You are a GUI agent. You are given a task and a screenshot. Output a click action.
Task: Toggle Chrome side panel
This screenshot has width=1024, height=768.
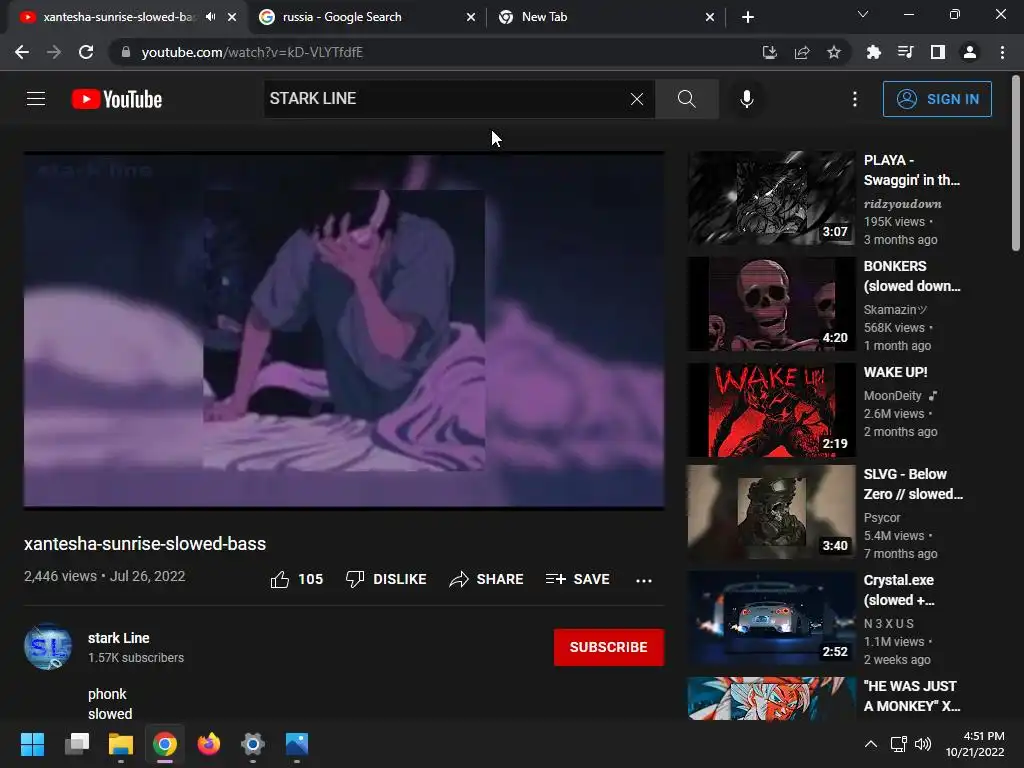pyautogui.click(x=937, y=52)
